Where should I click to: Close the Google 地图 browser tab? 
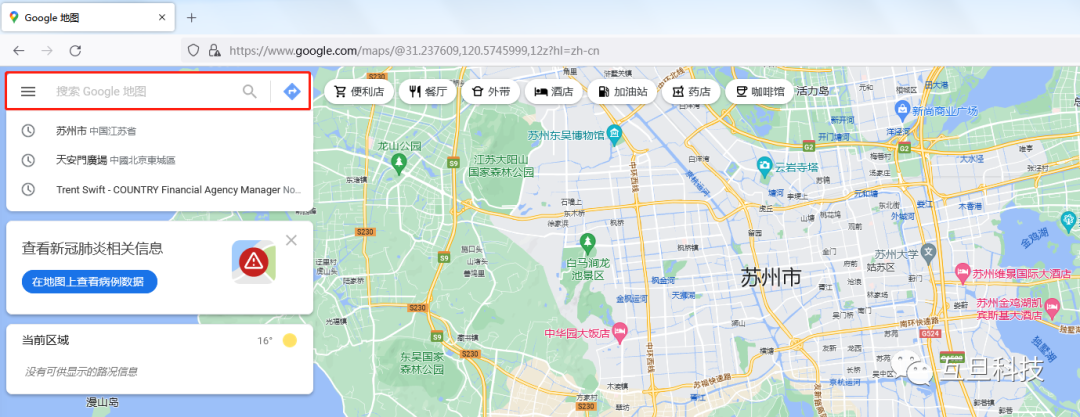point(163,18)
